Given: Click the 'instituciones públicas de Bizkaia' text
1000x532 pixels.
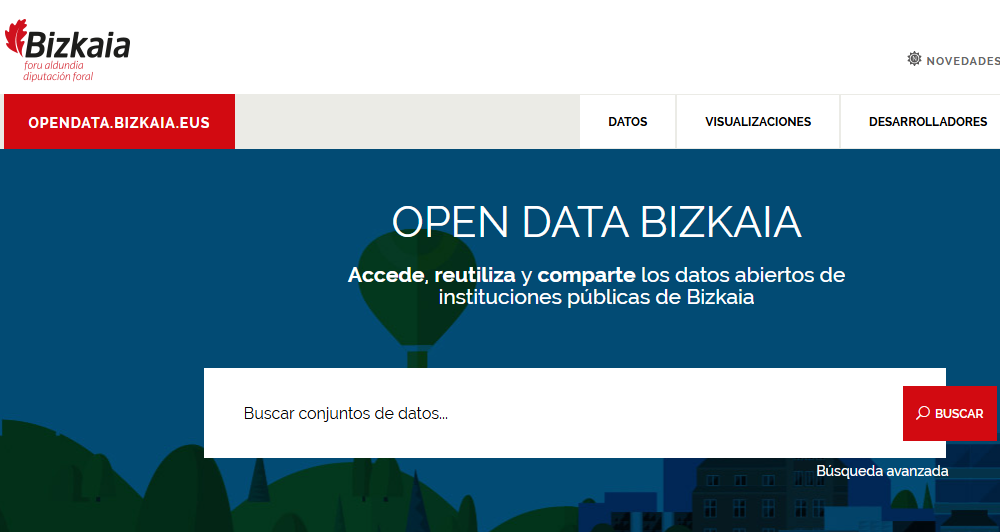Looking at the screenshot, I should point(596,297).
